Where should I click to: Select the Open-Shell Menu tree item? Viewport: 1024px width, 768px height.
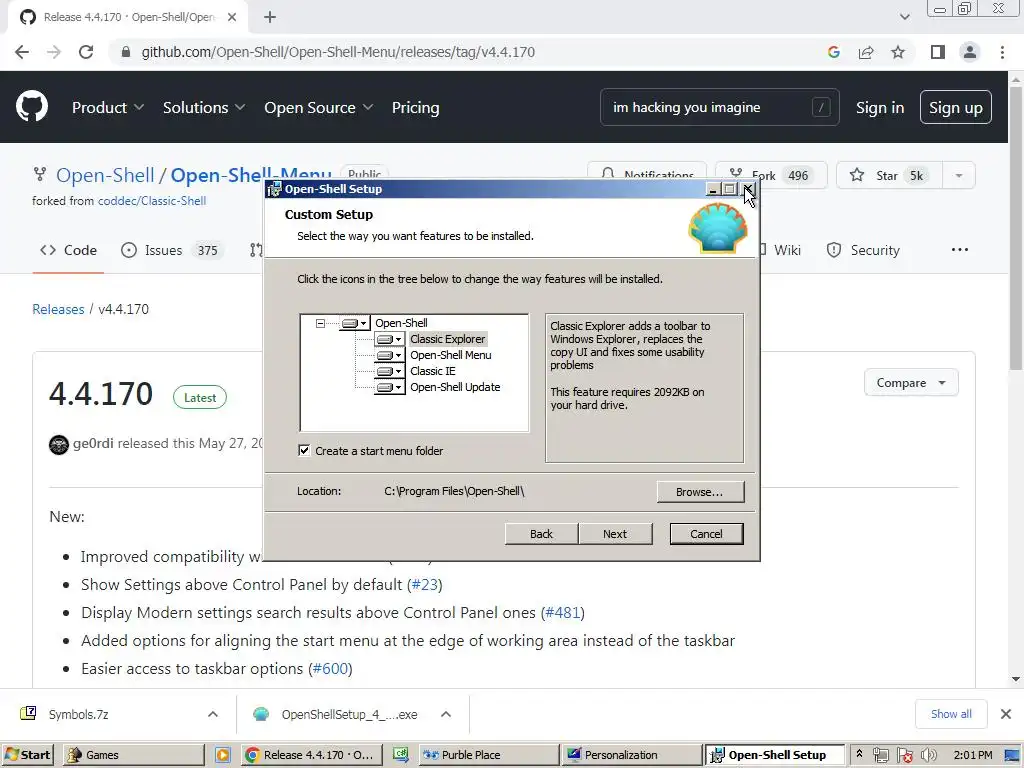451,355
